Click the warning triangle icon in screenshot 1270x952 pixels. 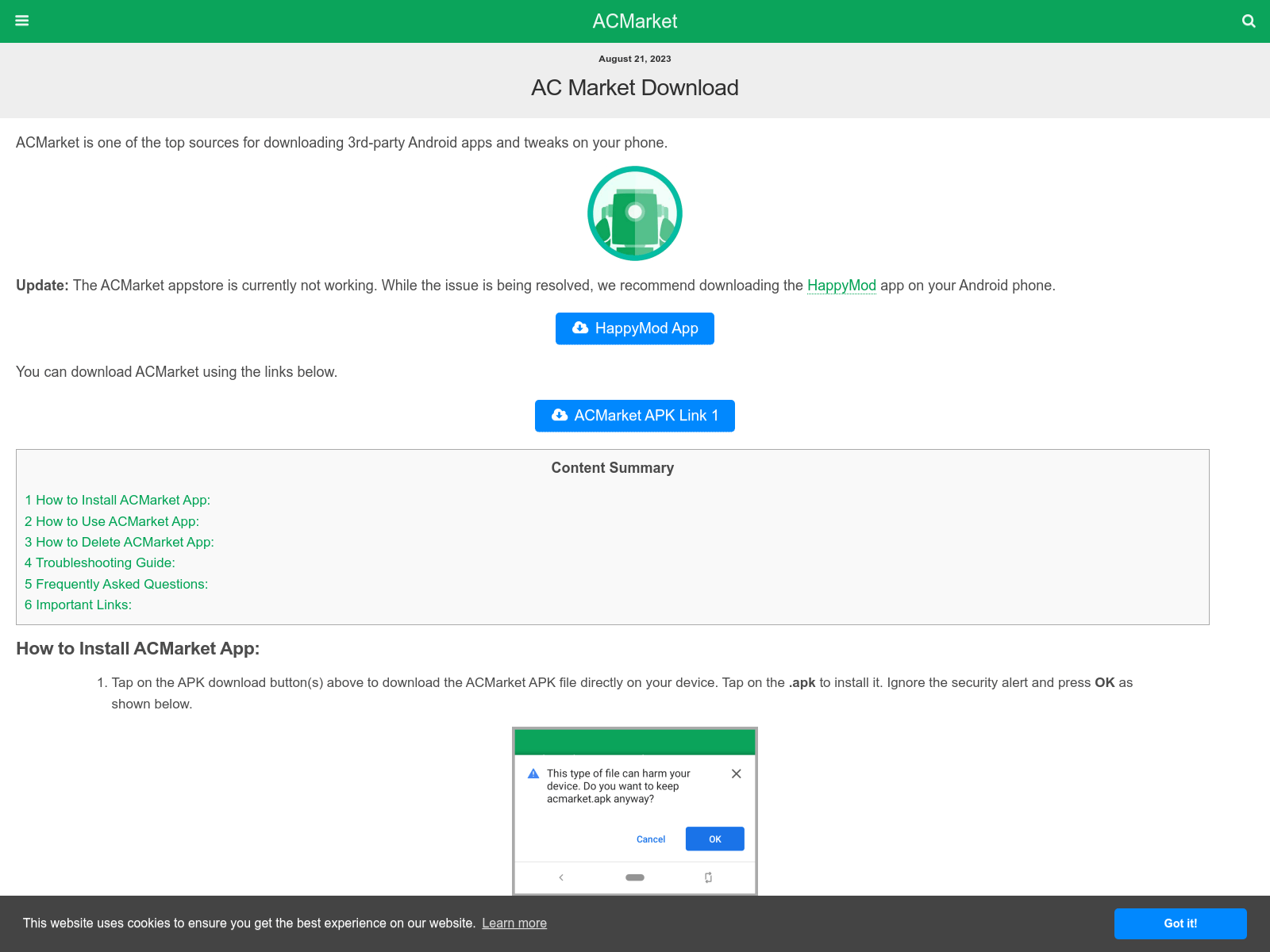pos(533,773)
